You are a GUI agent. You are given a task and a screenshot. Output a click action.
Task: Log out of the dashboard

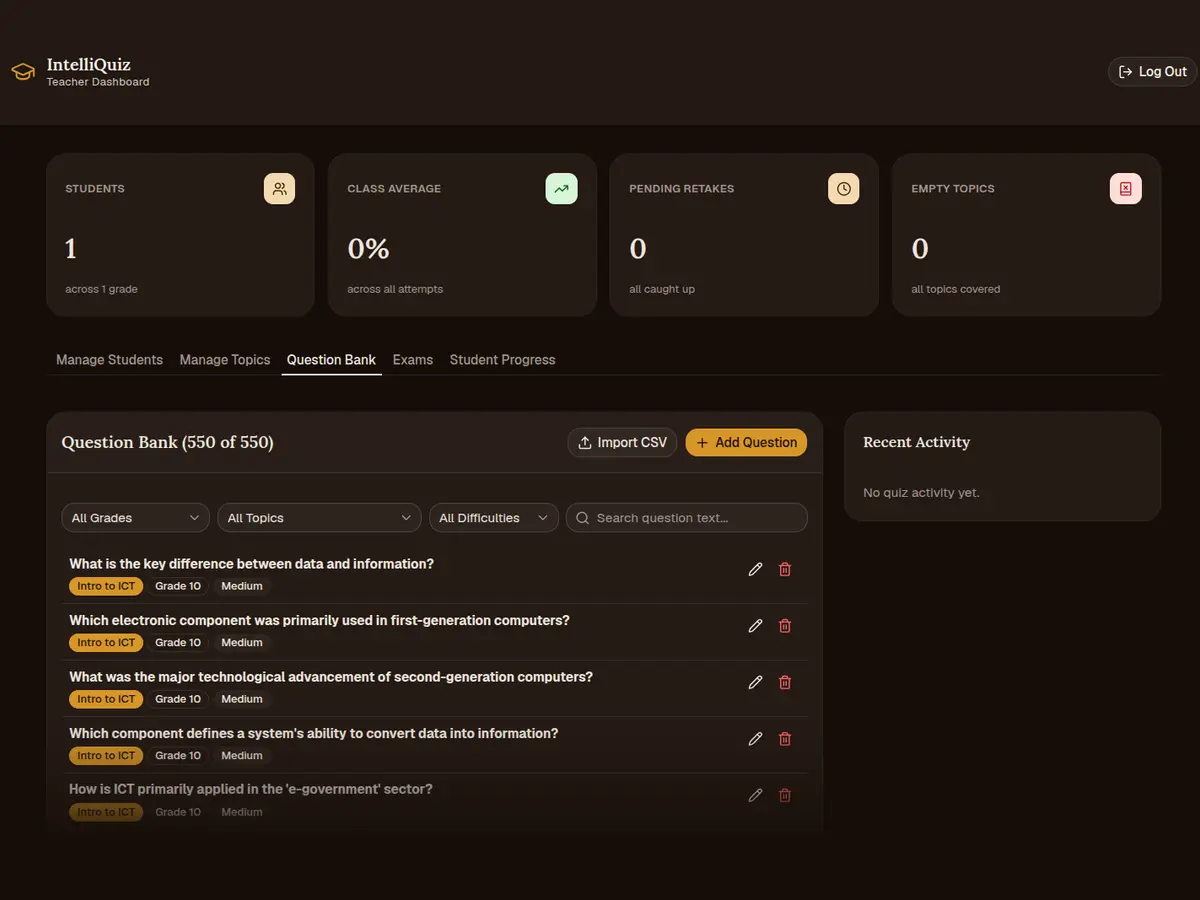point(1152,72)
